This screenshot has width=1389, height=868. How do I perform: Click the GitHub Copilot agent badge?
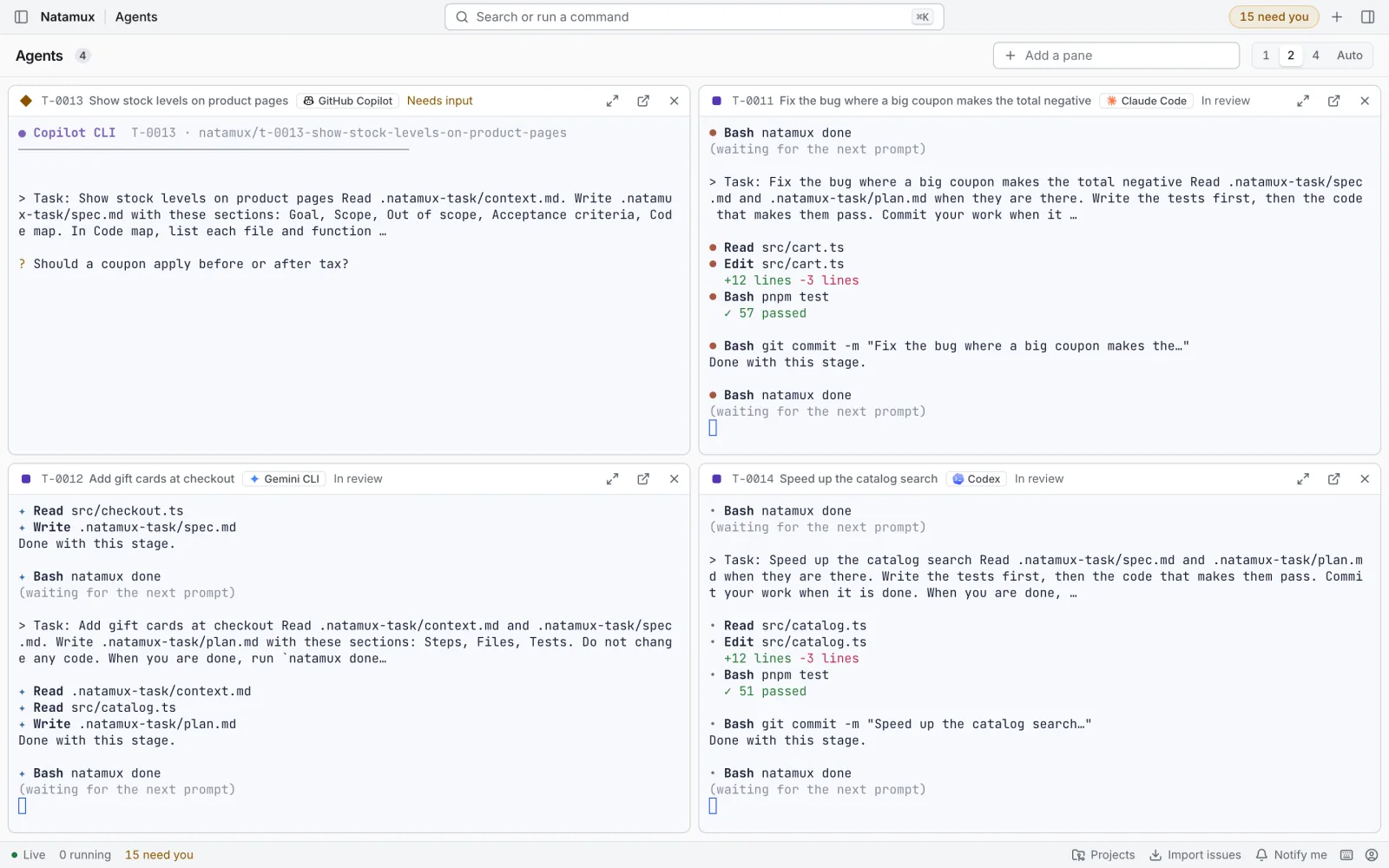[348, 101]
